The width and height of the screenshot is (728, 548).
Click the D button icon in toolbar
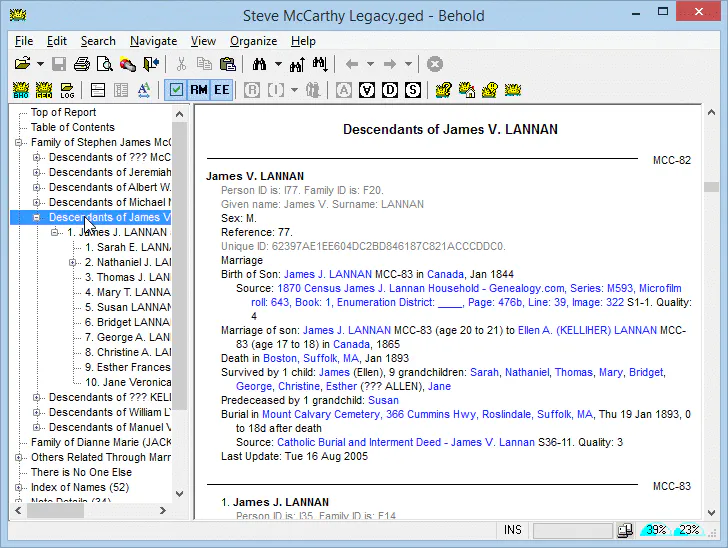(390, 90)
